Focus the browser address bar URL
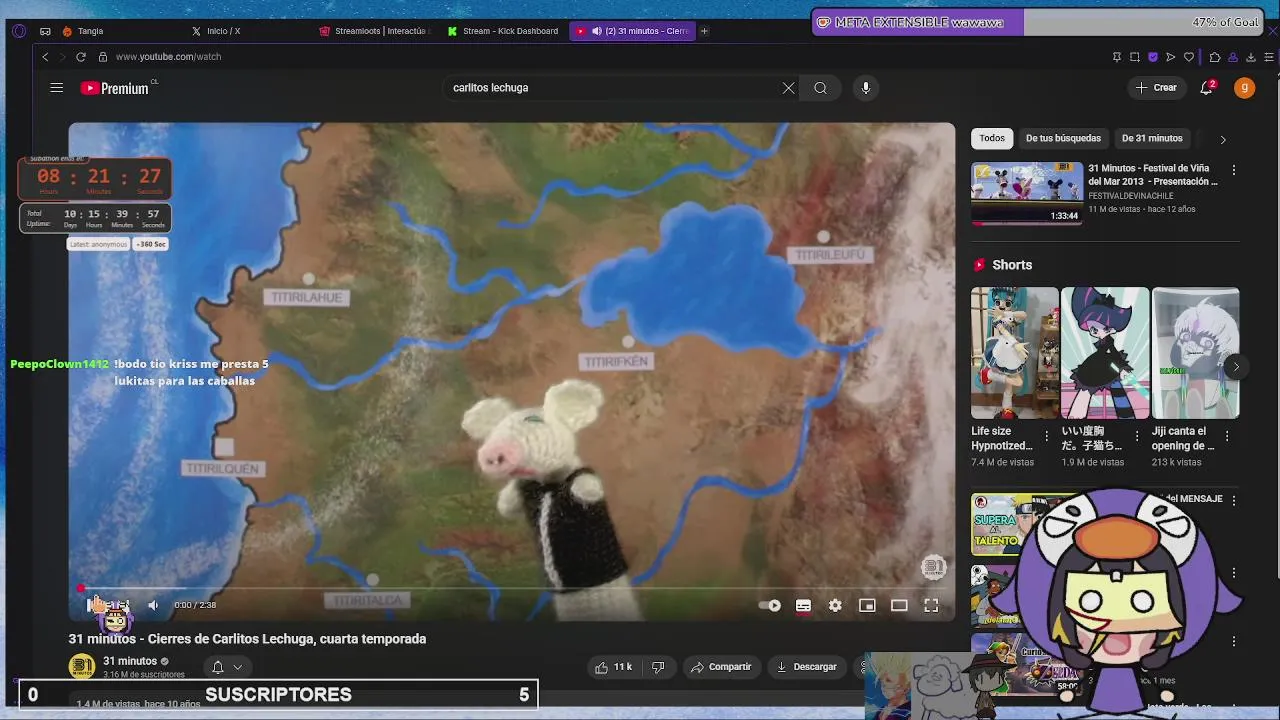Screen dimensions: 1280x720 168,57
